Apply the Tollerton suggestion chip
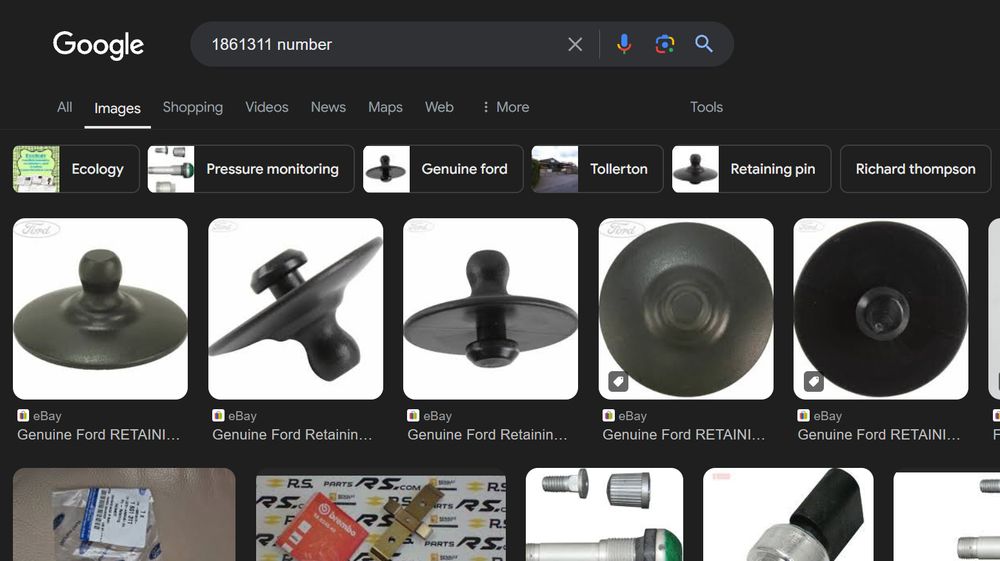Image resolution: width=1000 pixels, height=561 pixels. [x=597, y=169]
